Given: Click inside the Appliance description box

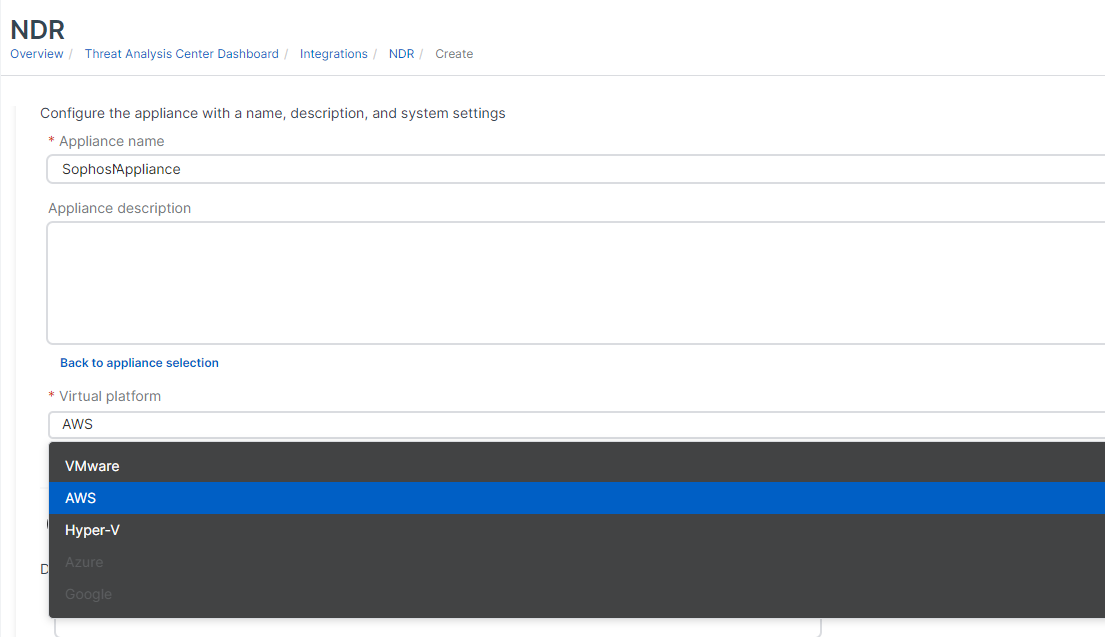Looking at the screenshot, I should (575, 283).
